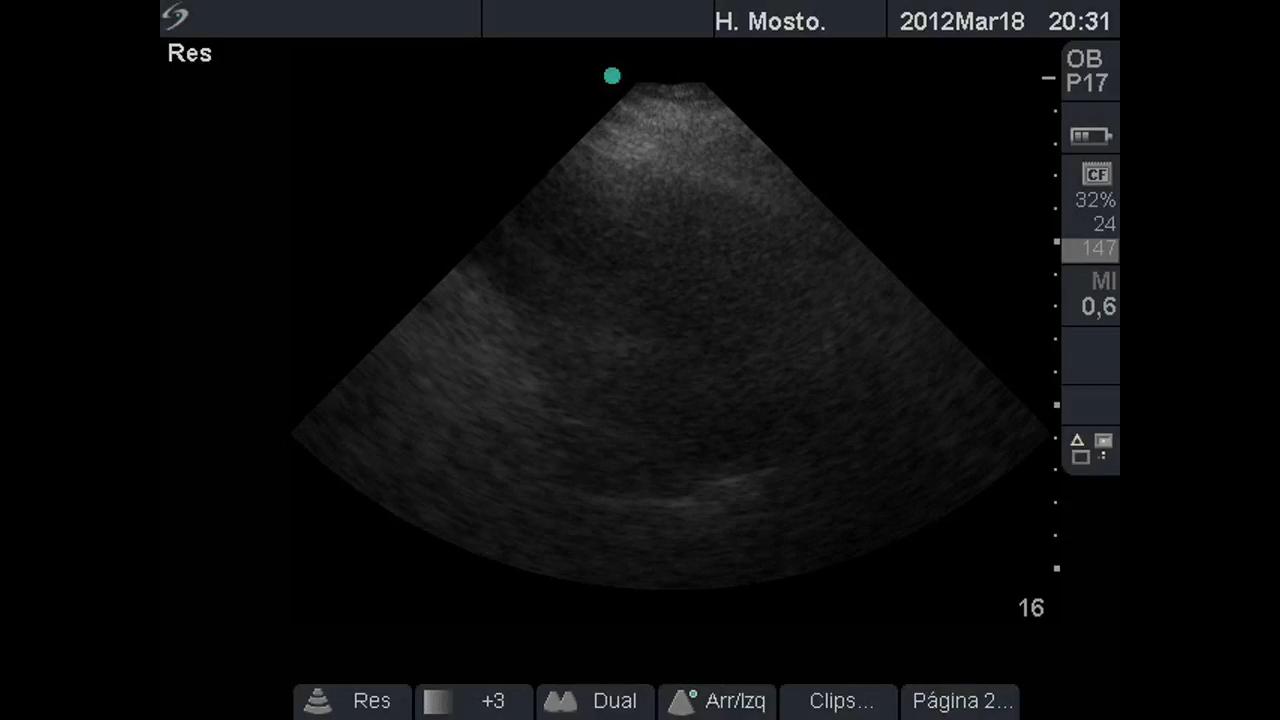1280x720 pixels.
Task: Click the Dual screen icon
Action: (x=560, y=701)
